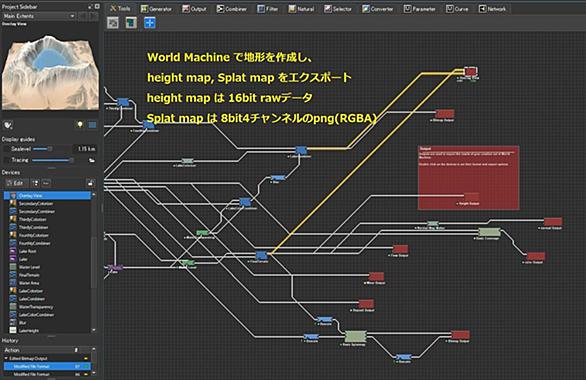Switch to the Generator tab
This screenshot has height=380, width=586.
(157, 9)
